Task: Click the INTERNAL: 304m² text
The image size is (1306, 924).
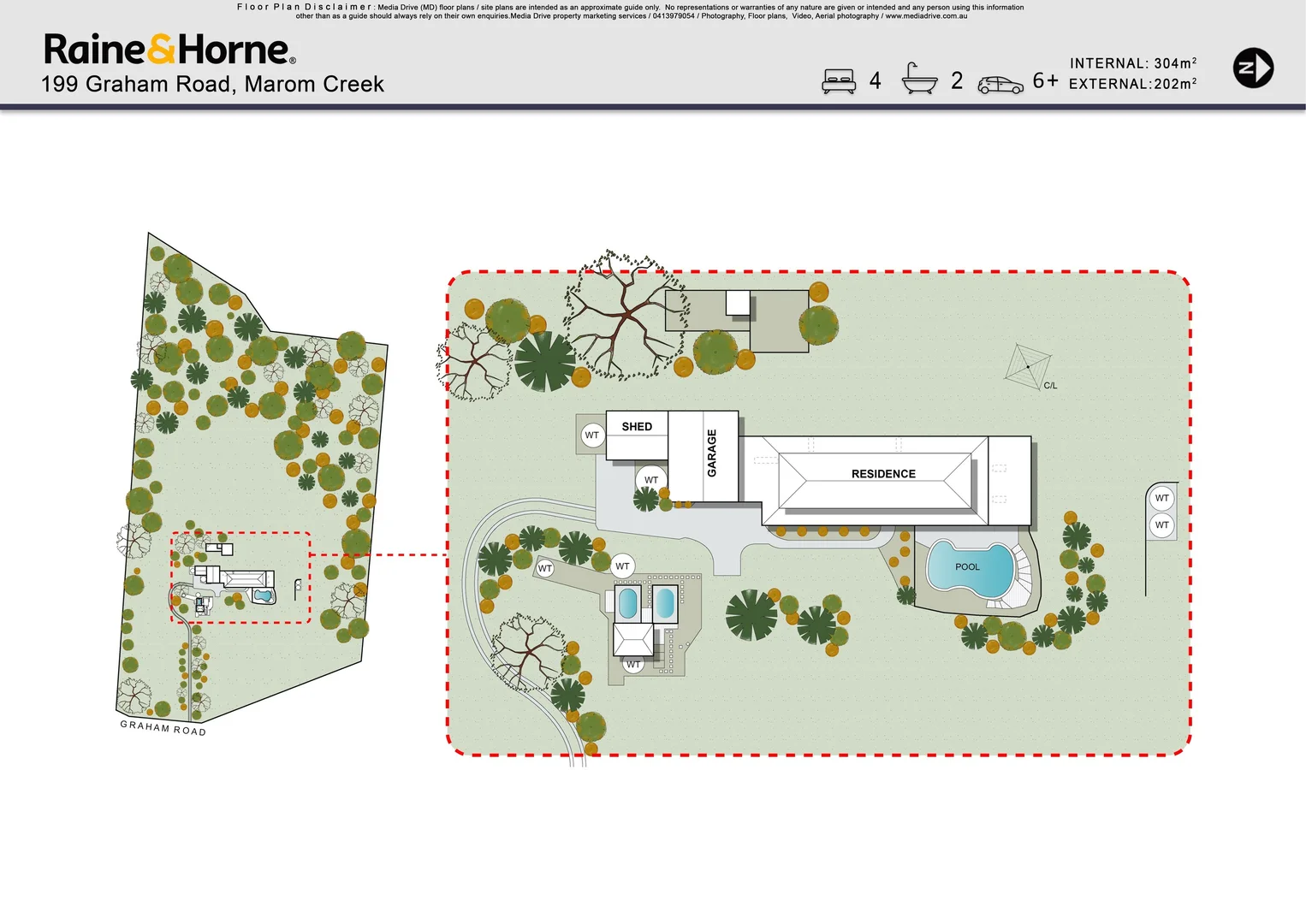Action: tap(1132, 63)
